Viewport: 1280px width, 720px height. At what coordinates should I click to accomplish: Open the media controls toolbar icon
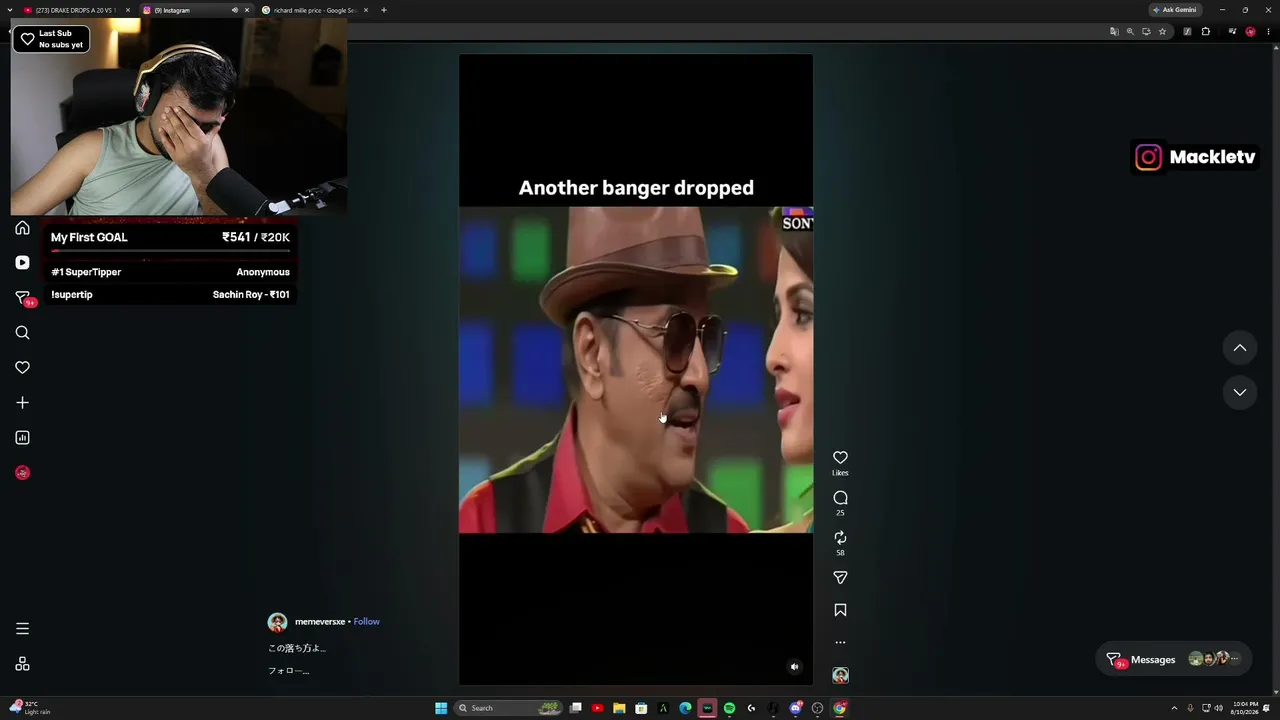pyautogui.click(x=1232, y=31)
